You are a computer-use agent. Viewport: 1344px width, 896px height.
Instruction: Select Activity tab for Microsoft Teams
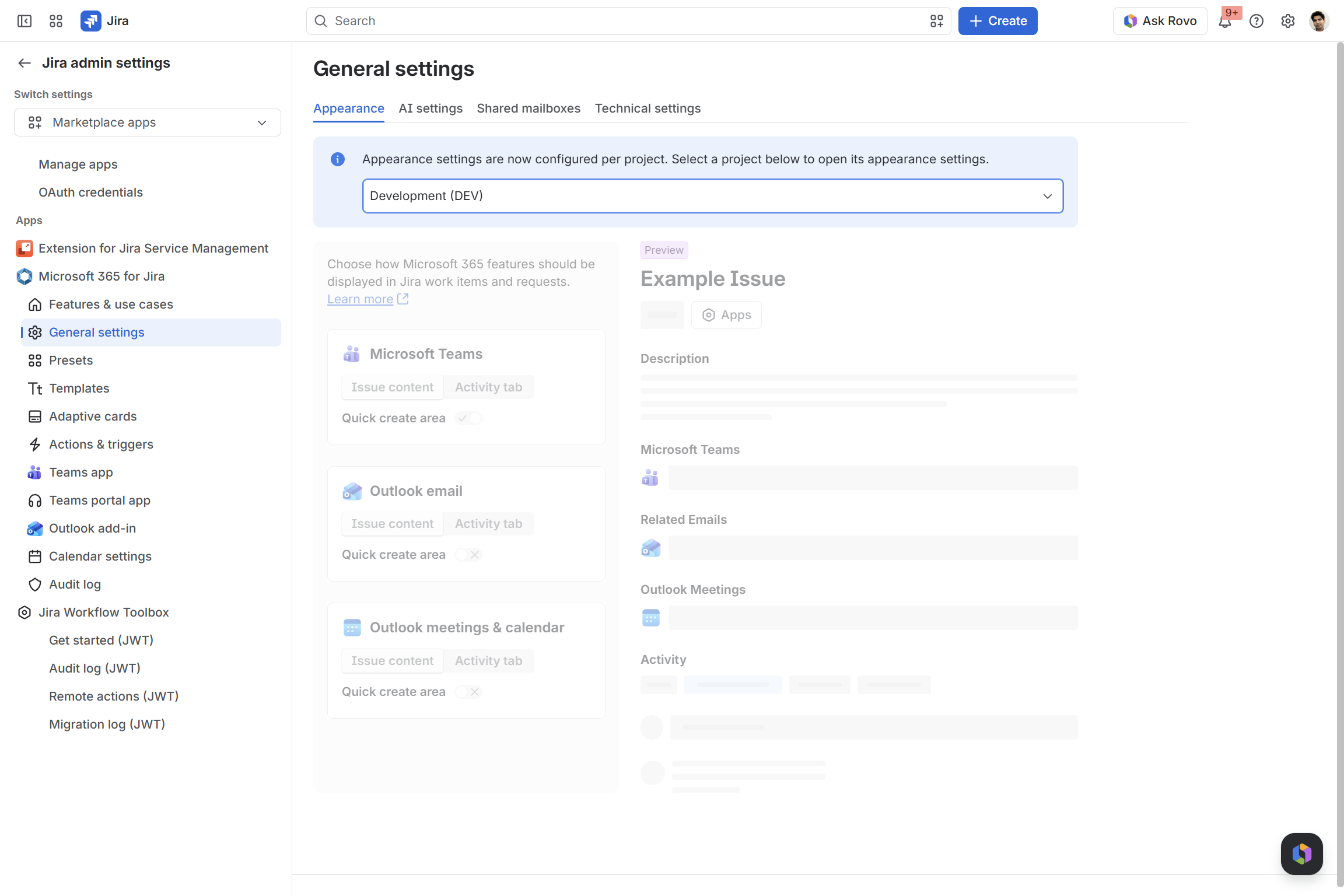(x=489, y=387)
